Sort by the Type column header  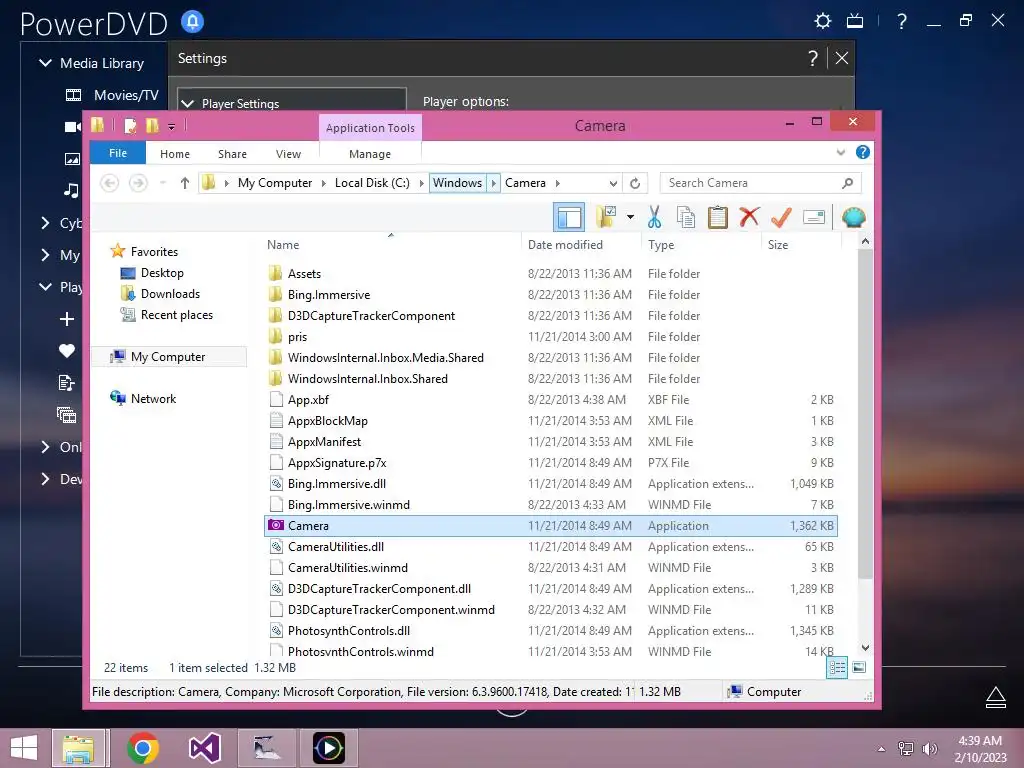[x=661, y=244]
